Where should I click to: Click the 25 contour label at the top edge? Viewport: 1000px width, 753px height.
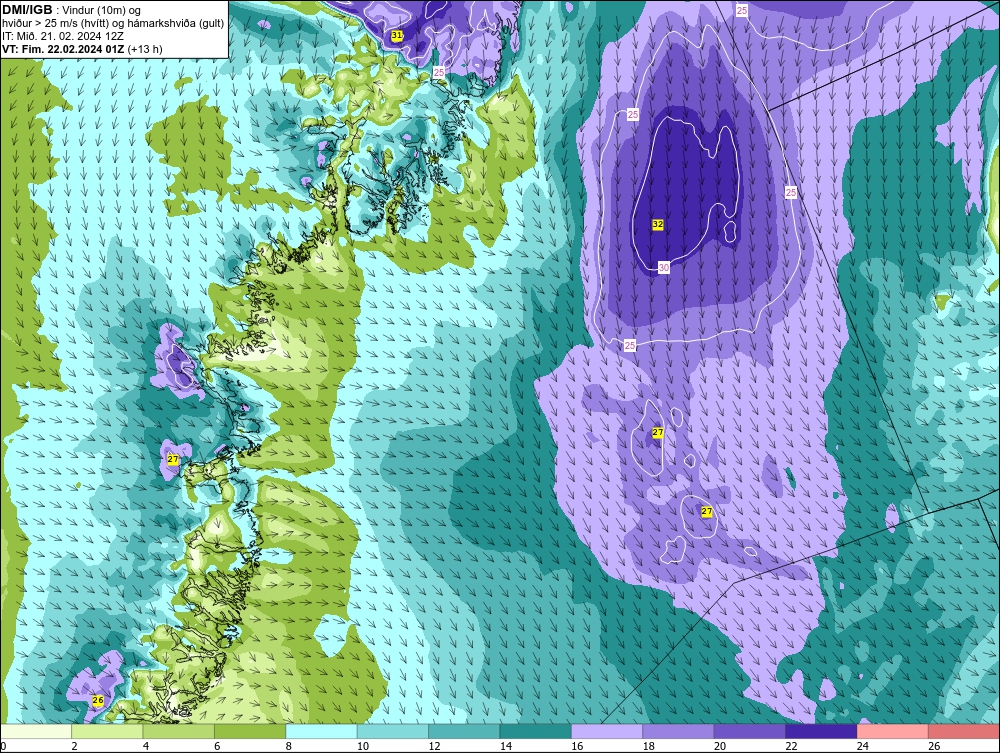(742, 11)
